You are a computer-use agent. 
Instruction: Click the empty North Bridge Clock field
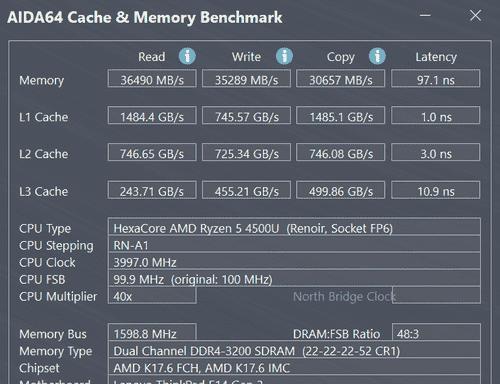(x=436, y=295)
